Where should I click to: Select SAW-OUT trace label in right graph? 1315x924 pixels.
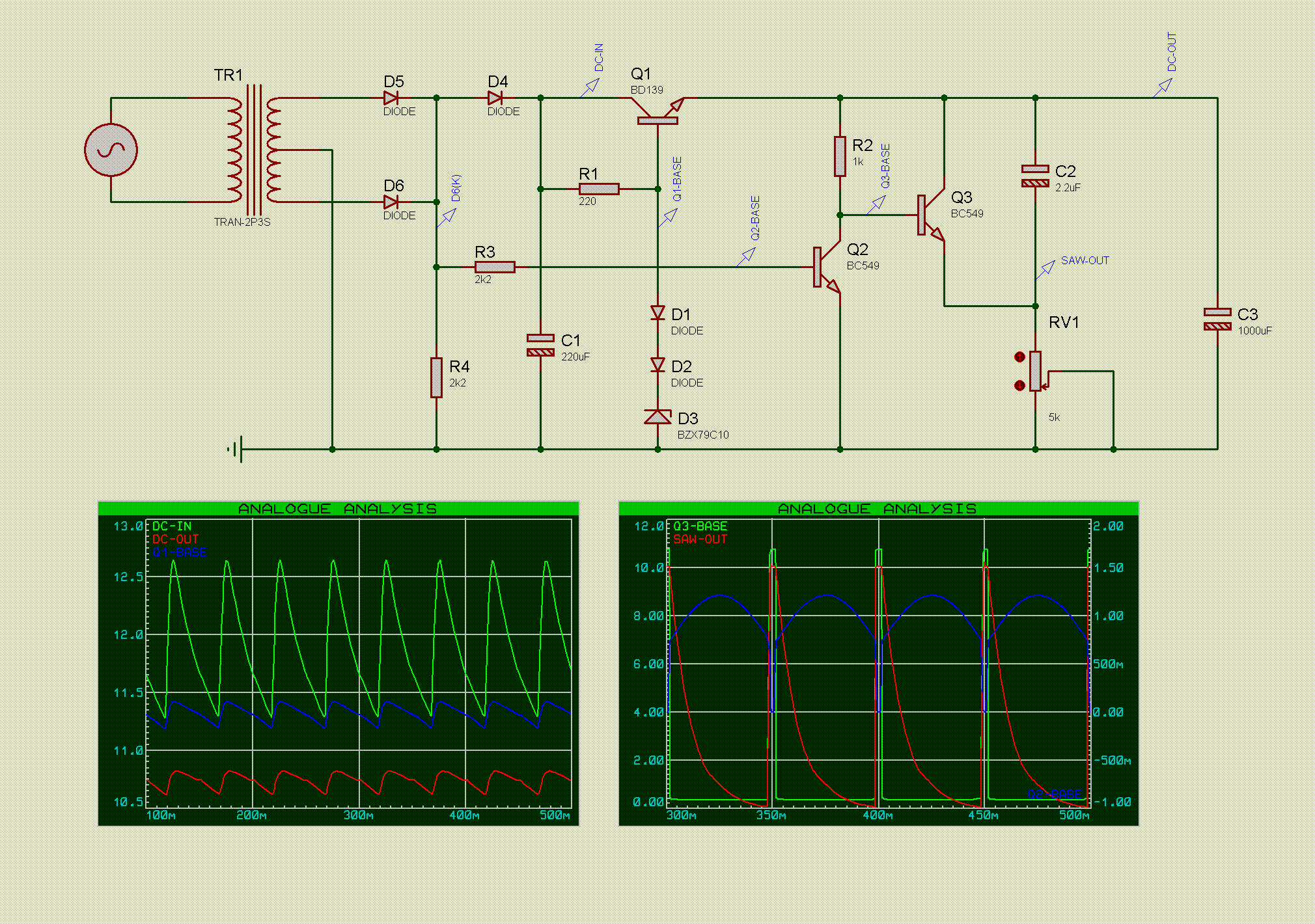pos(700,539)
